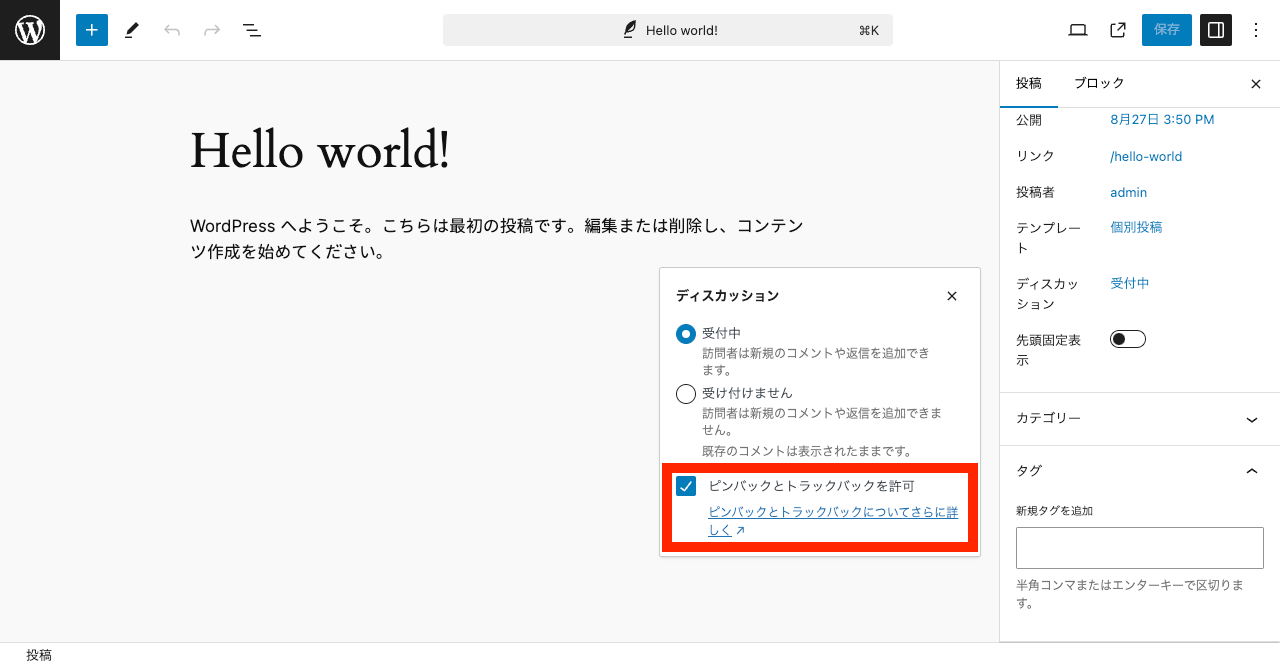Click the 投稿 breadcrumb in footer

click(x=39, y=655)
